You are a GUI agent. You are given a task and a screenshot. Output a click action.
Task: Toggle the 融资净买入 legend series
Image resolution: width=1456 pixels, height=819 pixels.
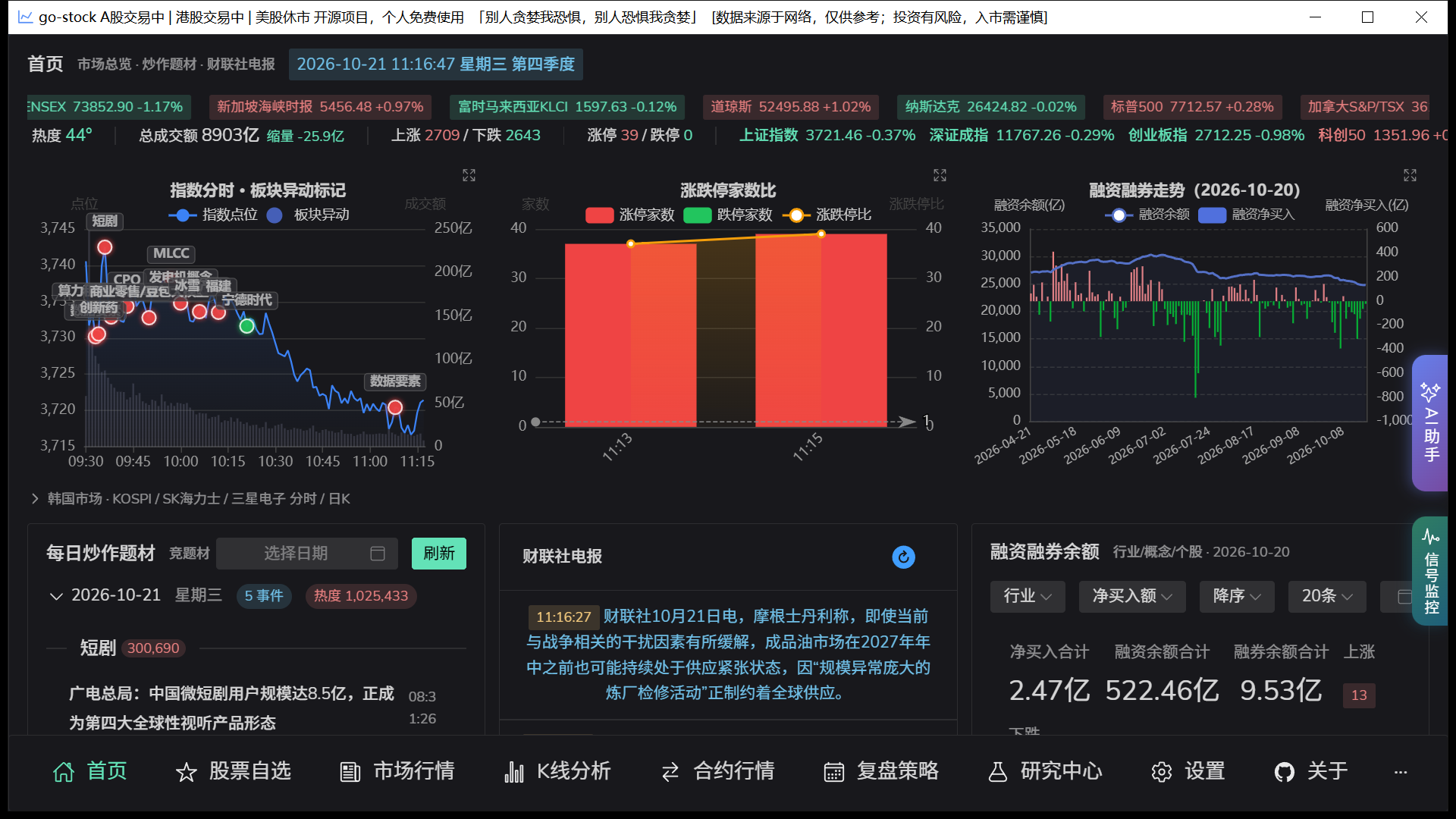point(1246,215)
